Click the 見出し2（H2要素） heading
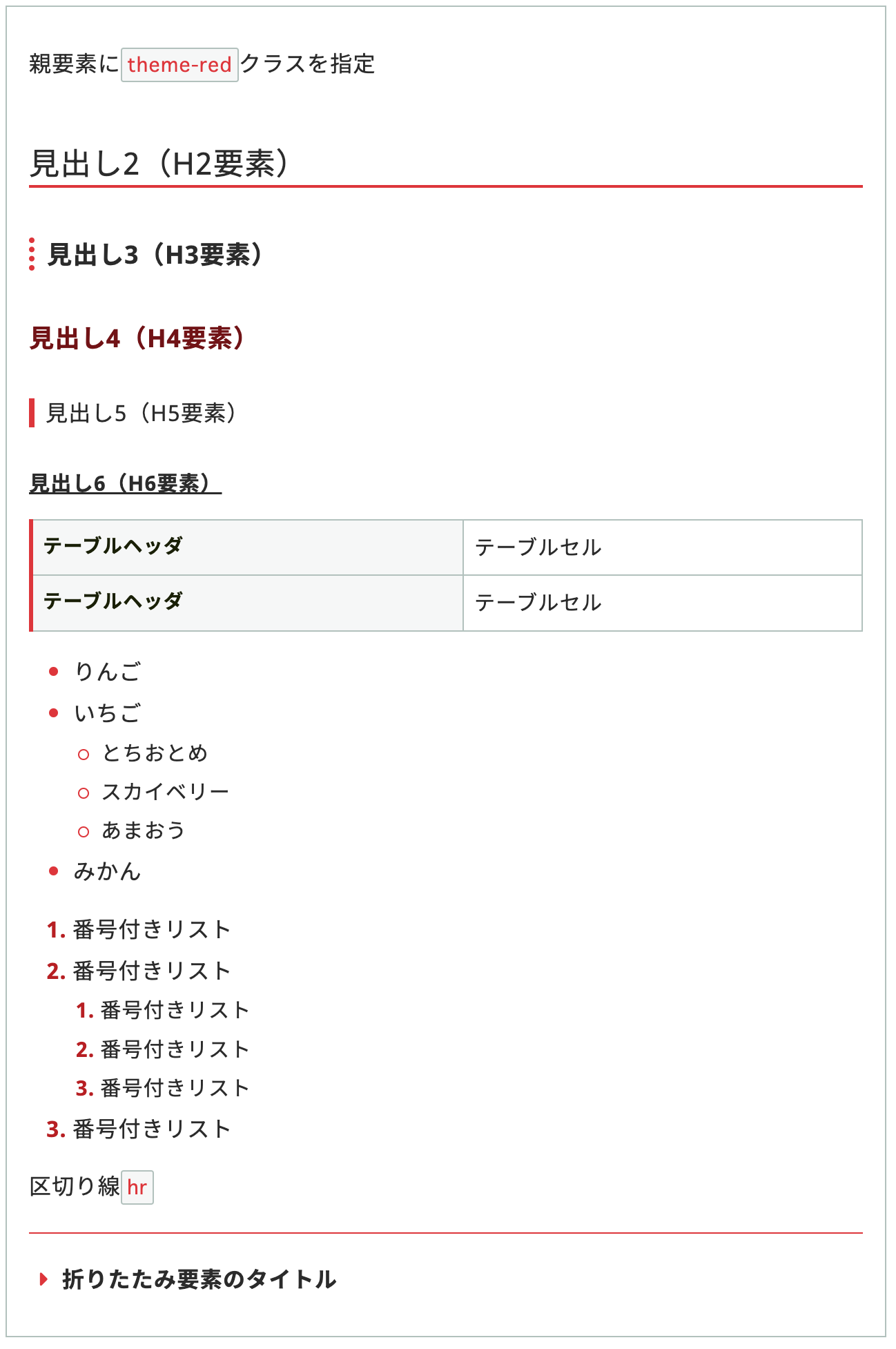Viewport: 896px width, 1349px height. click(x=159, y=164)
